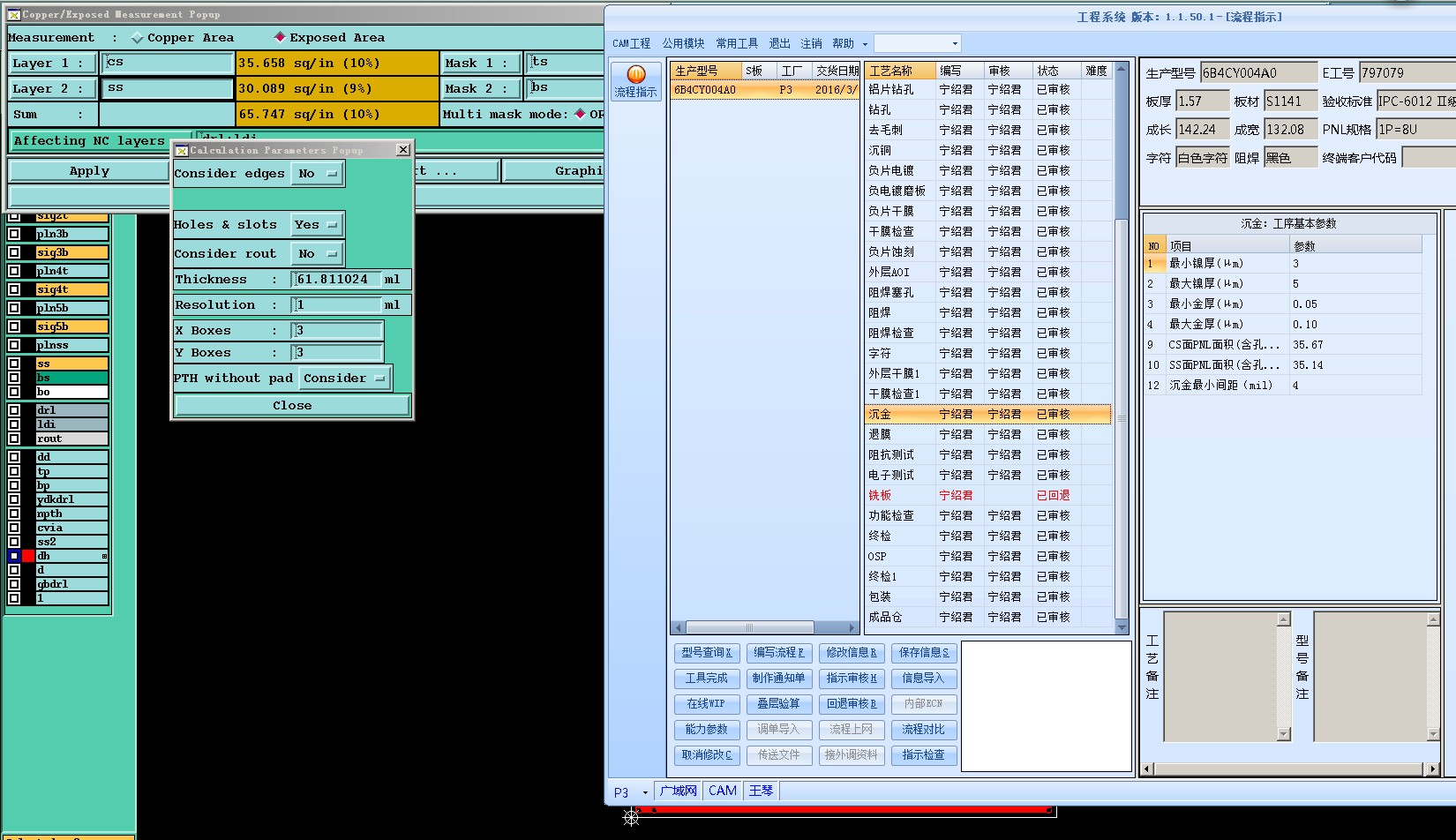1456x840 pixels.
Task: Open the P3 tab dropdown arrow
Action: point(645,792)
